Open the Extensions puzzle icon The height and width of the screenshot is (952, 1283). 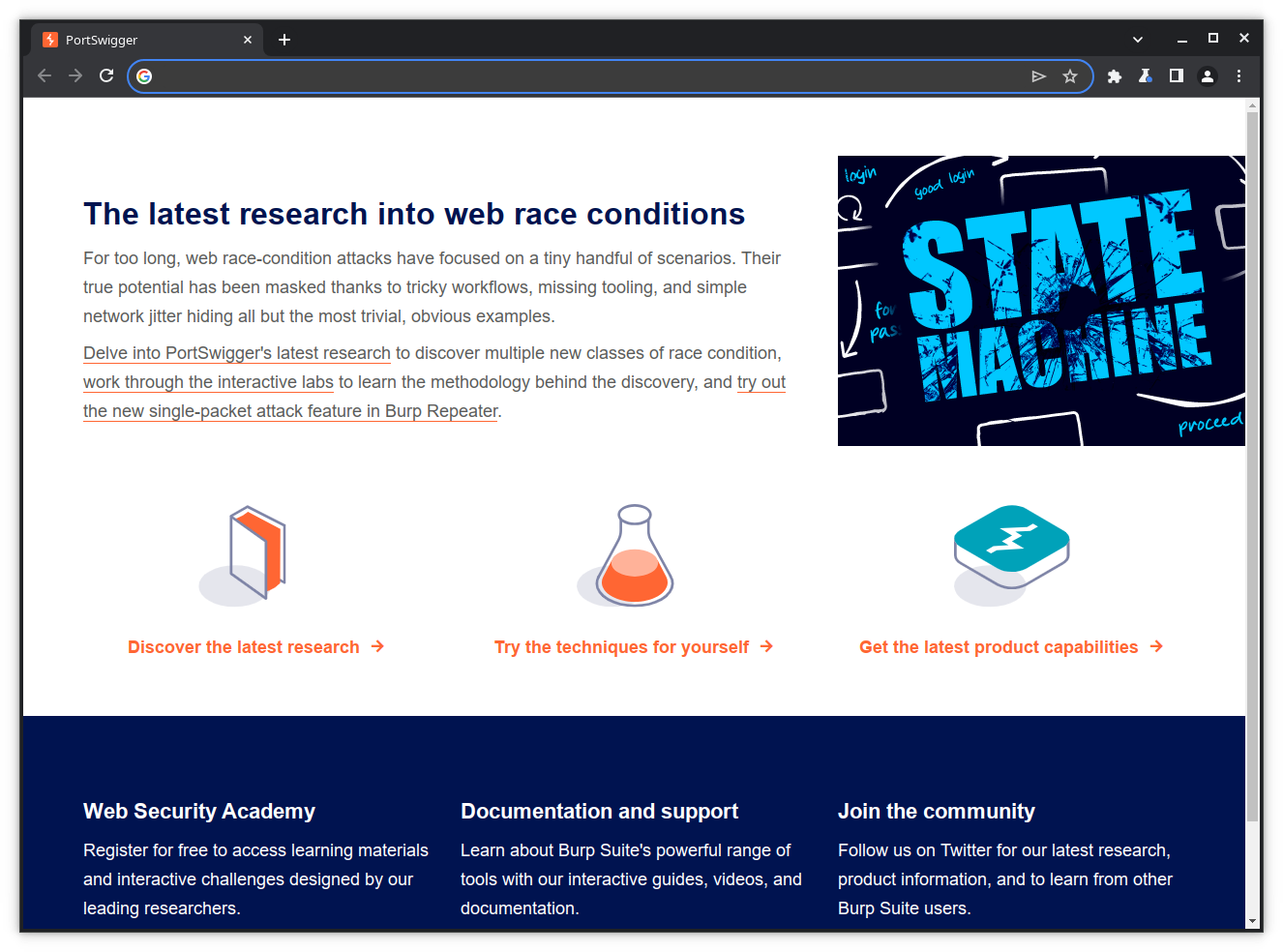coord(1115,76)
